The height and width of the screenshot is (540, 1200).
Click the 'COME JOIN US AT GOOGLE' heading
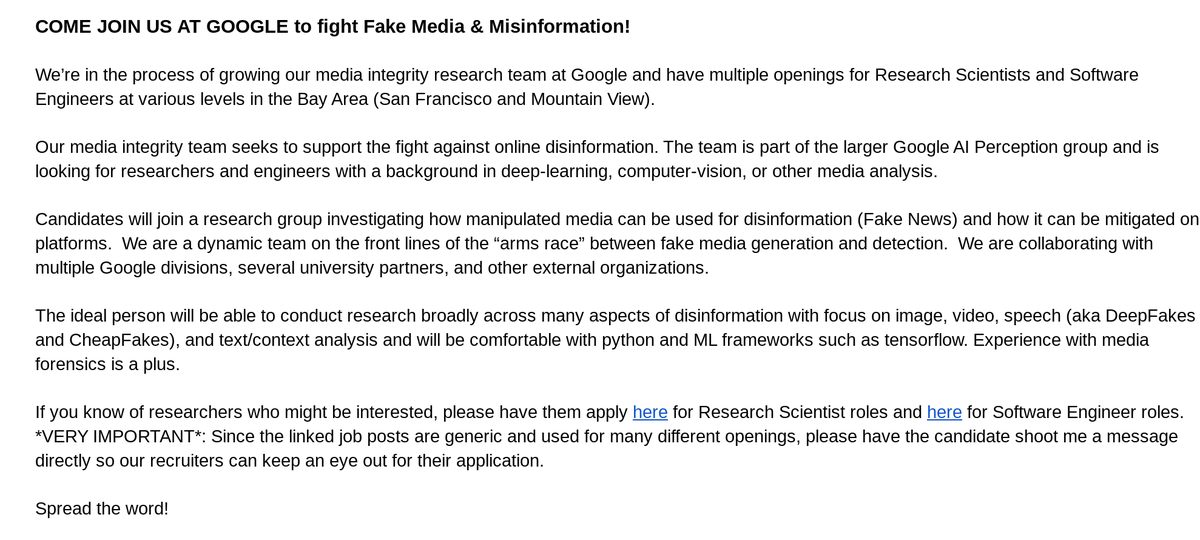pyautogui.click(x=162, y=26)
